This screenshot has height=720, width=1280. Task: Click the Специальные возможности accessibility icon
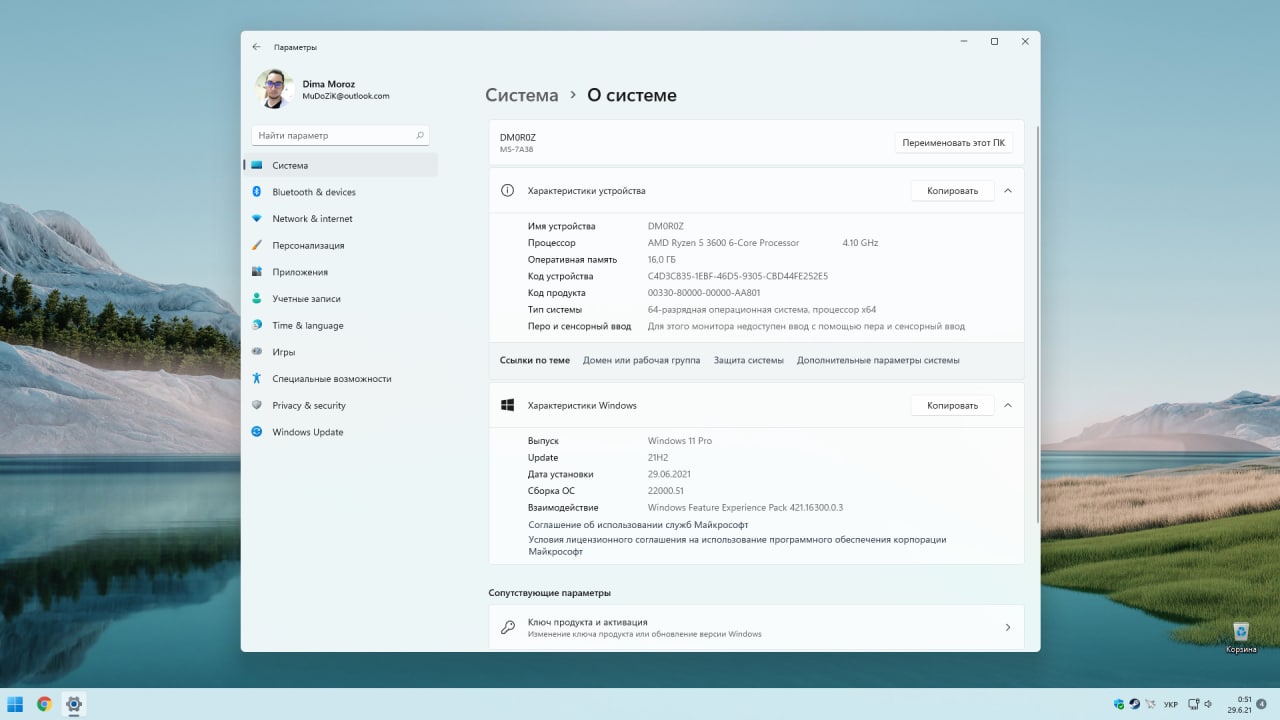257,379
